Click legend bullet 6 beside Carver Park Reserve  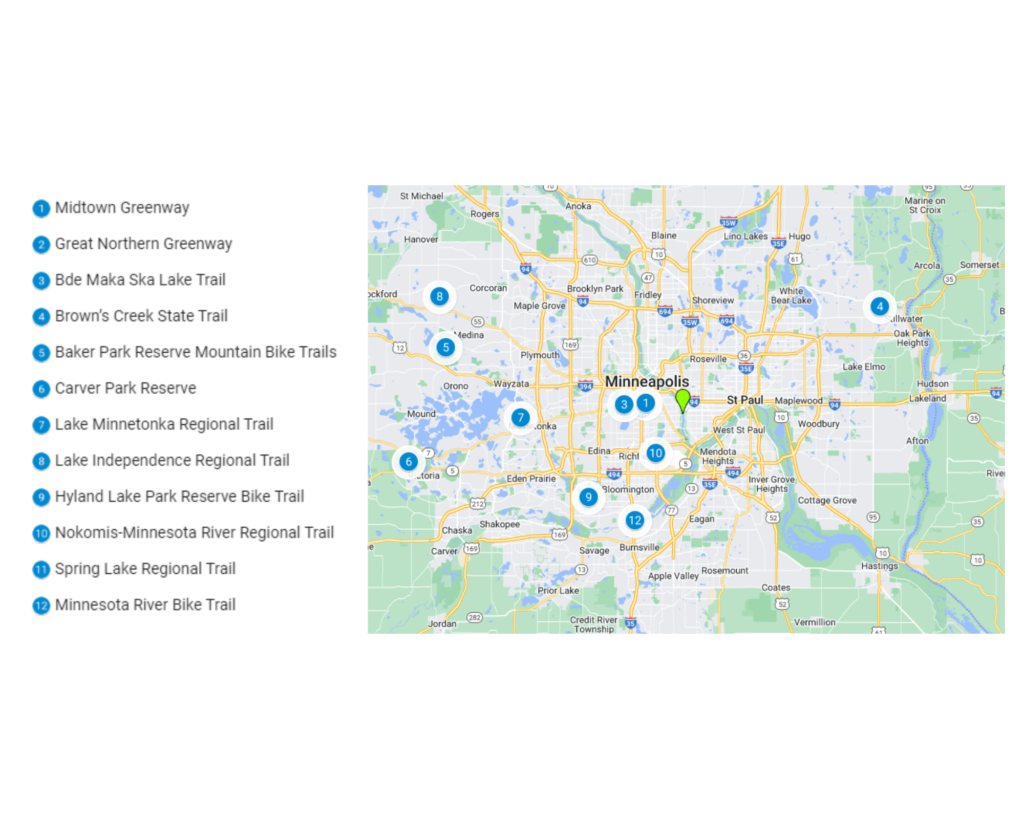(x=41, y=389)
